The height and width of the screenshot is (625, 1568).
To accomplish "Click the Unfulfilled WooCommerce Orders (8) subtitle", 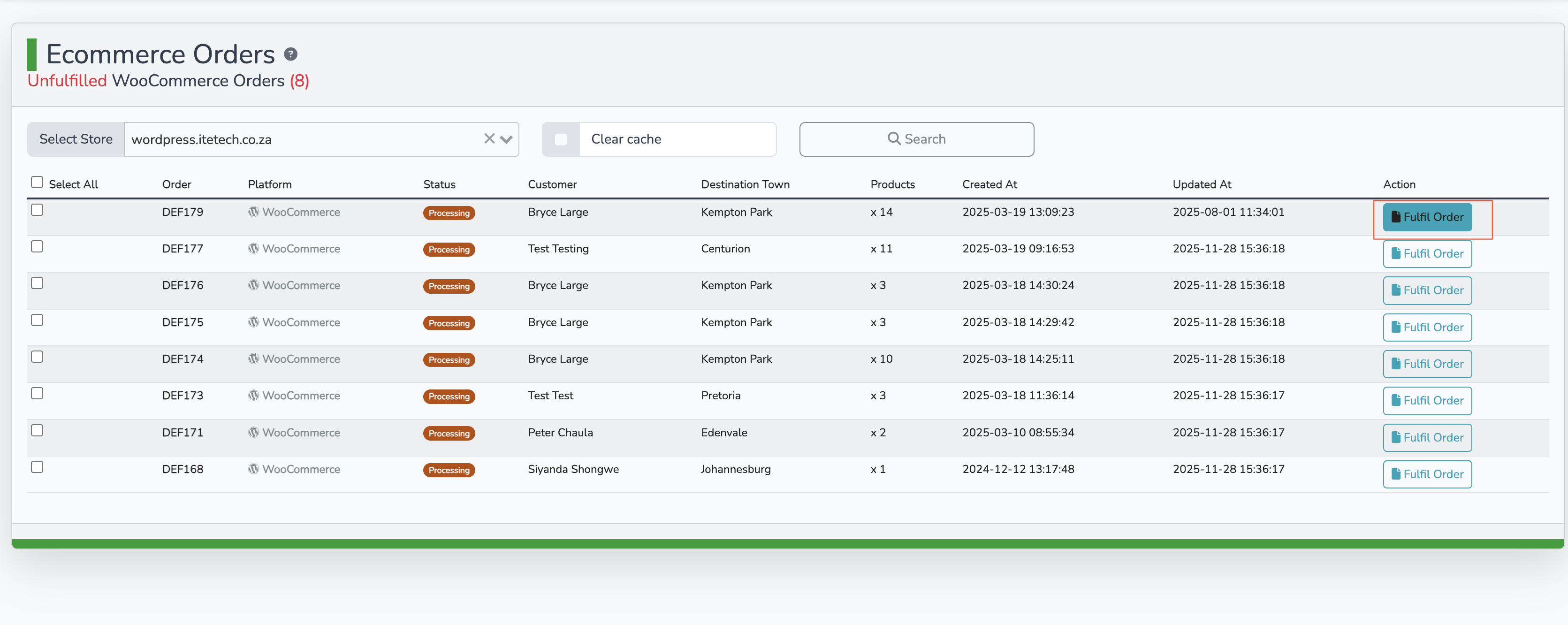I will tap(168, 80).
